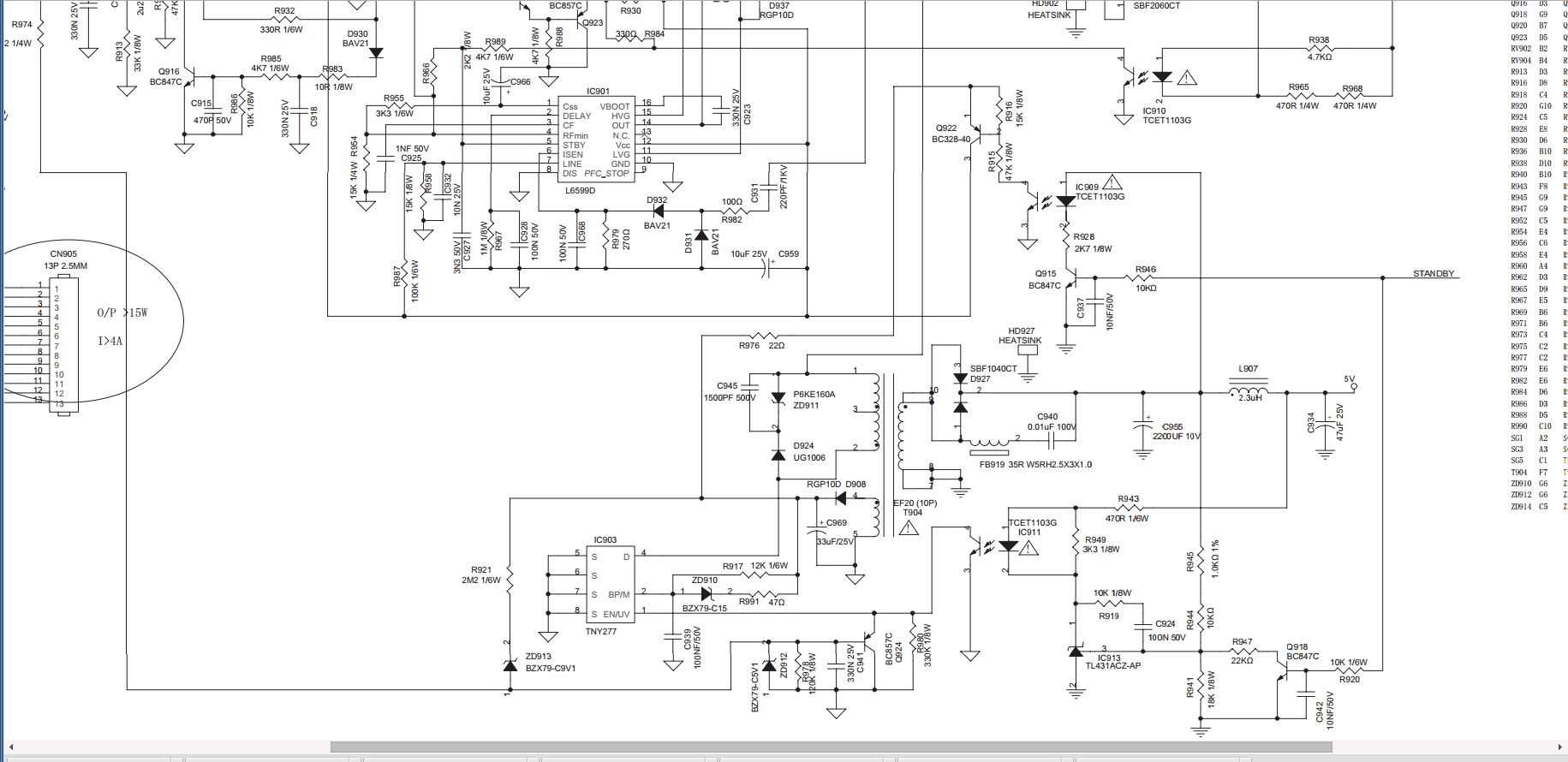This screenshot has height=762, width=1568.
Task: Click the D927 diode label
Action: tap(981, 379)
